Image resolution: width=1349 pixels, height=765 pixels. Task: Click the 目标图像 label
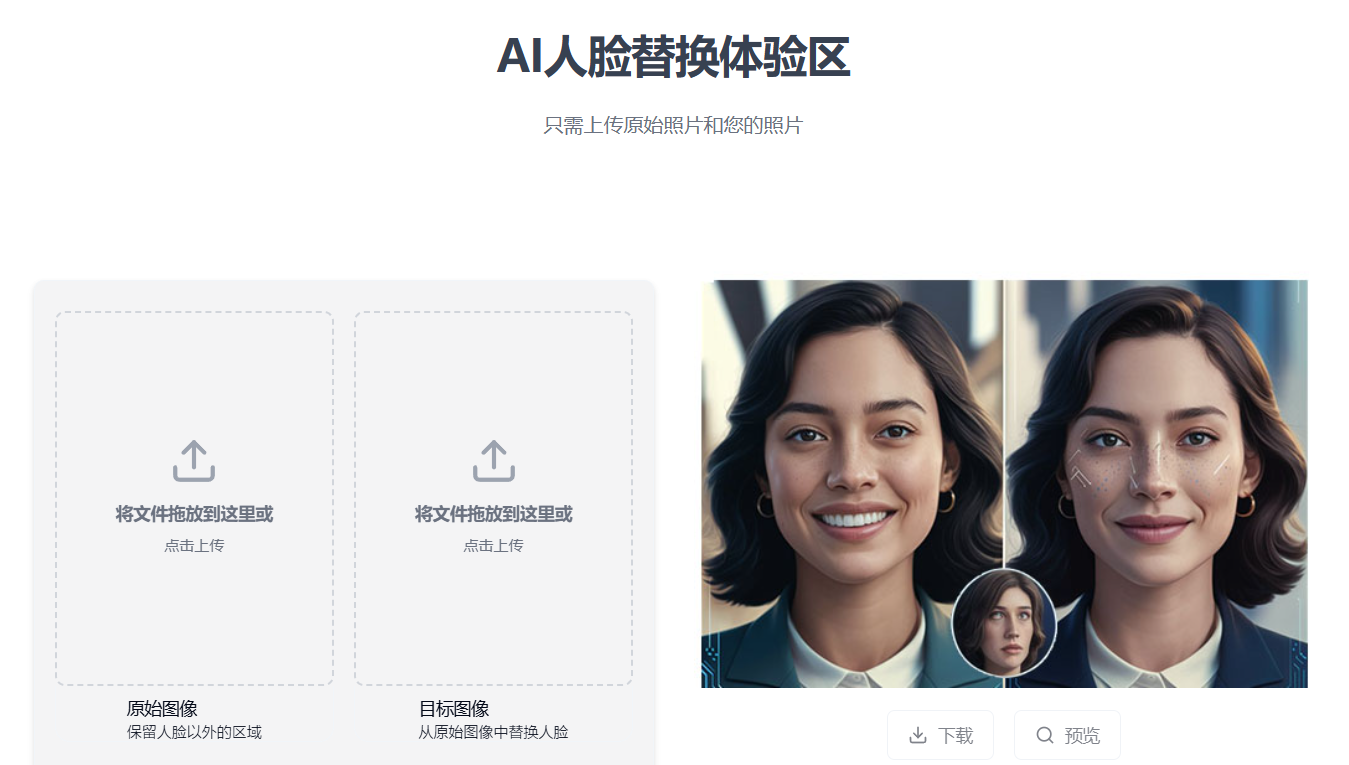tap(454, 709)
